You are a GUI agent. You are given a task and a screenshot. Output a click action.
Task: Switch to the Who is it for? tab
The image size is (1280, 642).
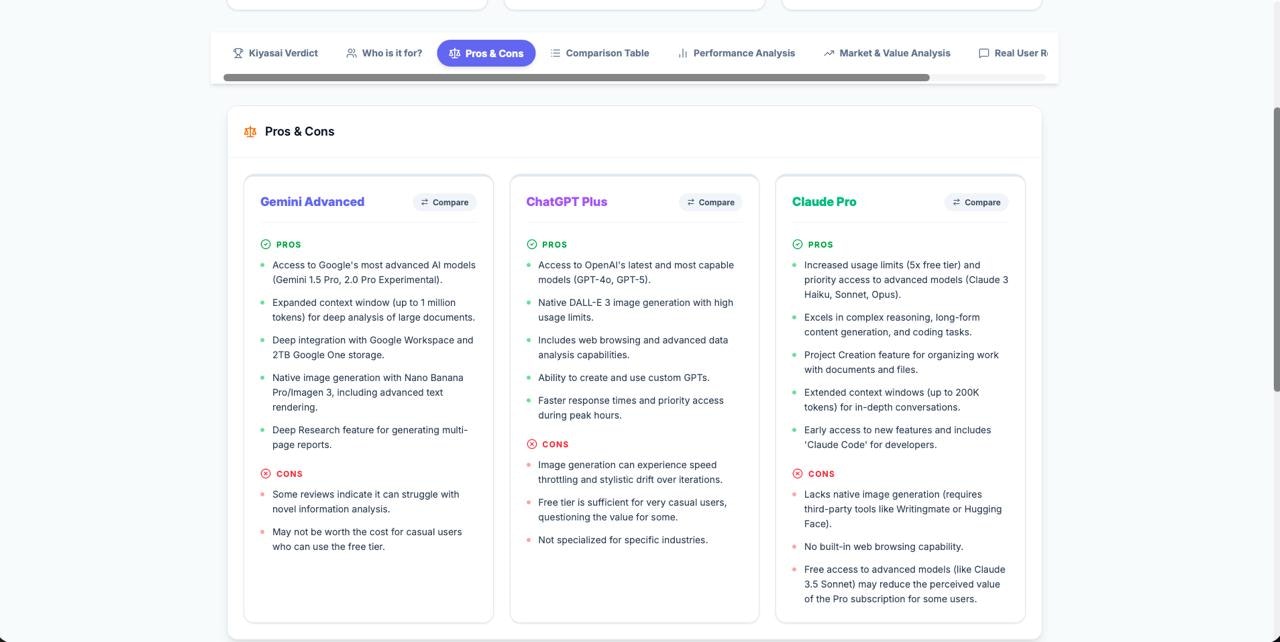click(384, 53)
